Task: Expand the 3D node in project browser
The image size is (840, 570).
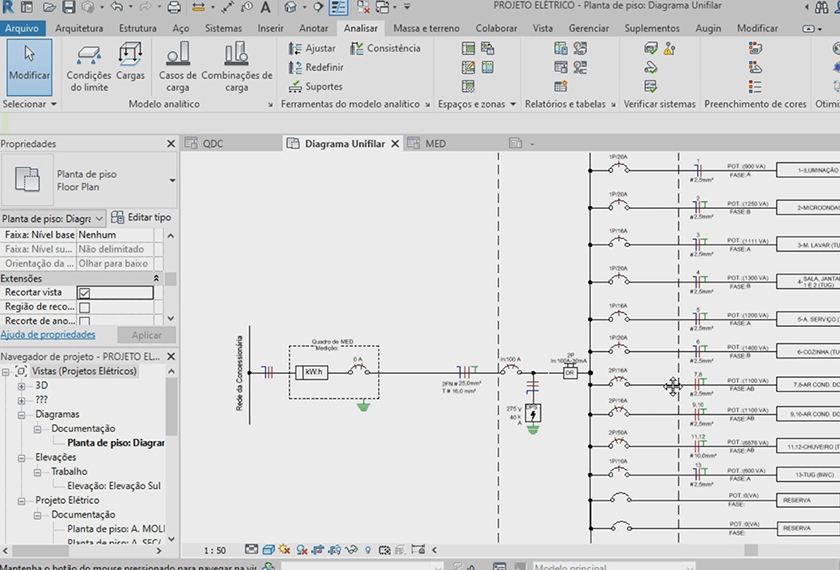Action: click(22, 385)
